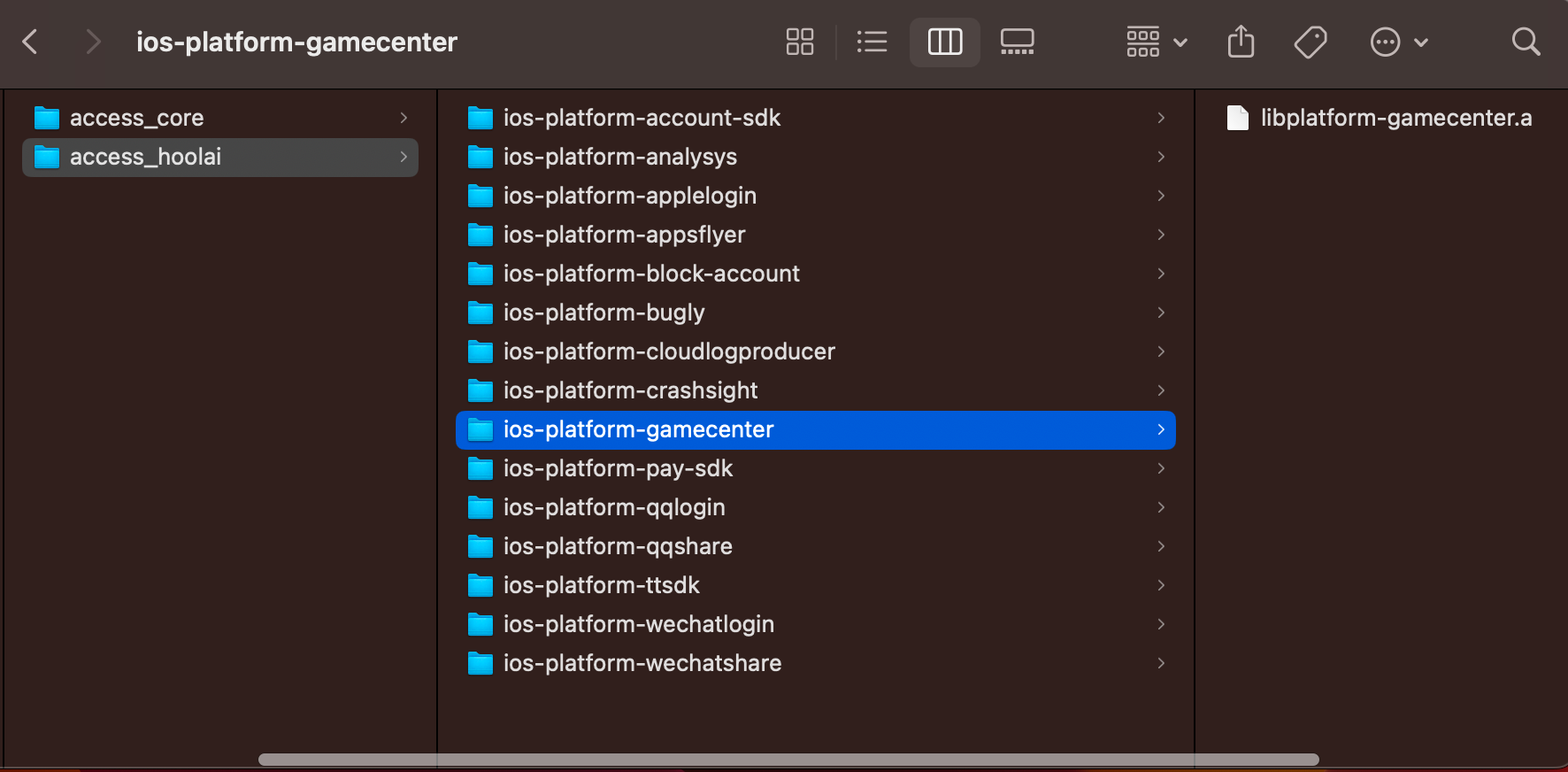The height and width of the screenshot is (772, 1568).
Task: Click folder icon of ios-platform-qqlogin
Action: 480,507
